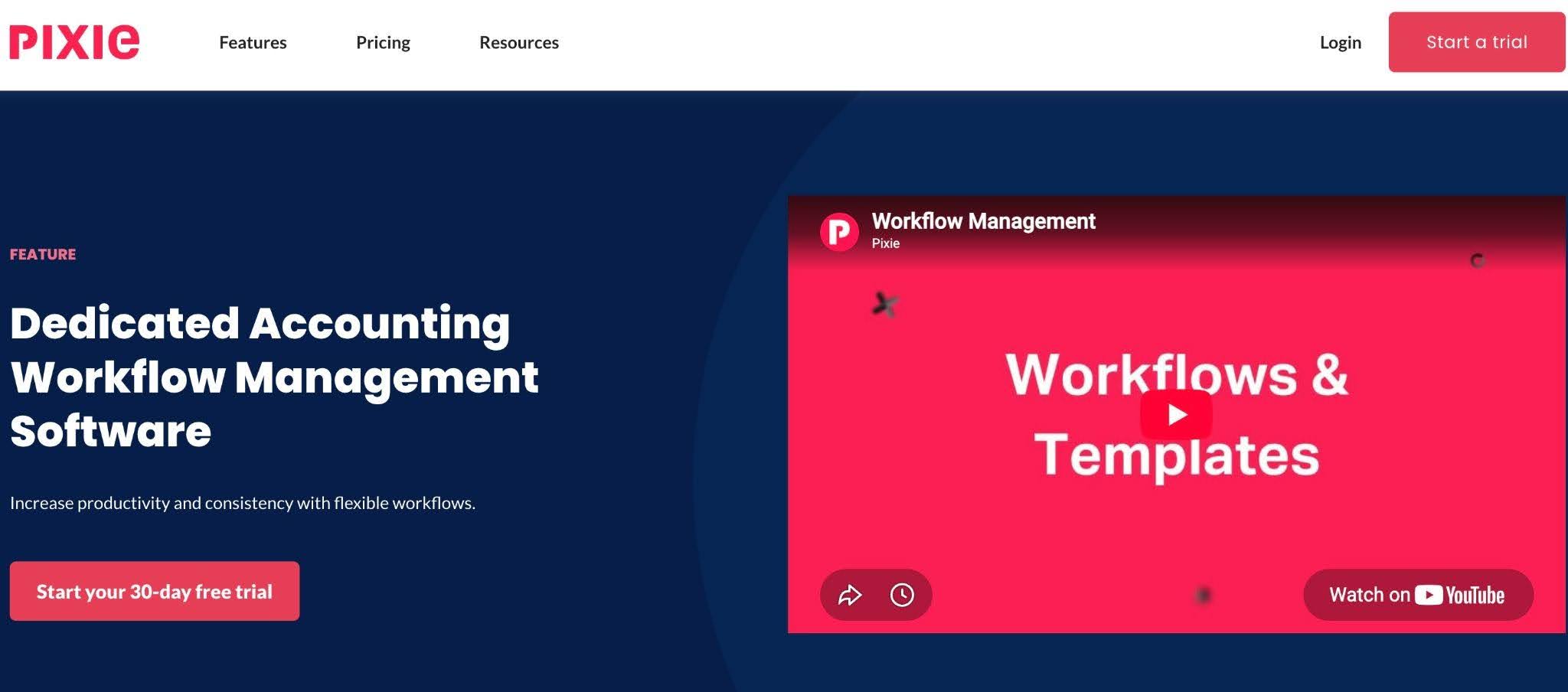Click the Share arrow icon on video
1568x692 pixels.
[850, 595]
